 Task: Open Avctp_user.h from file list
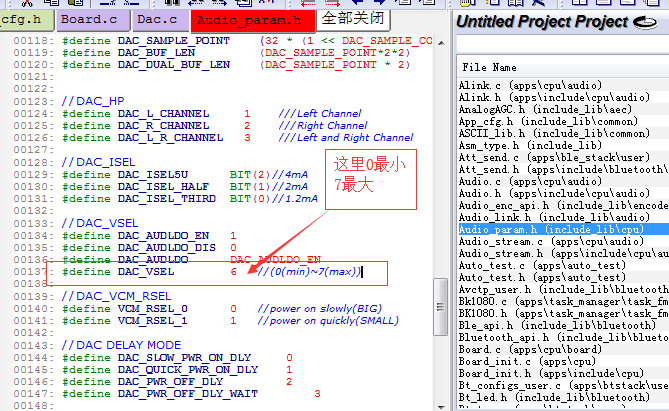pos(563,289)
